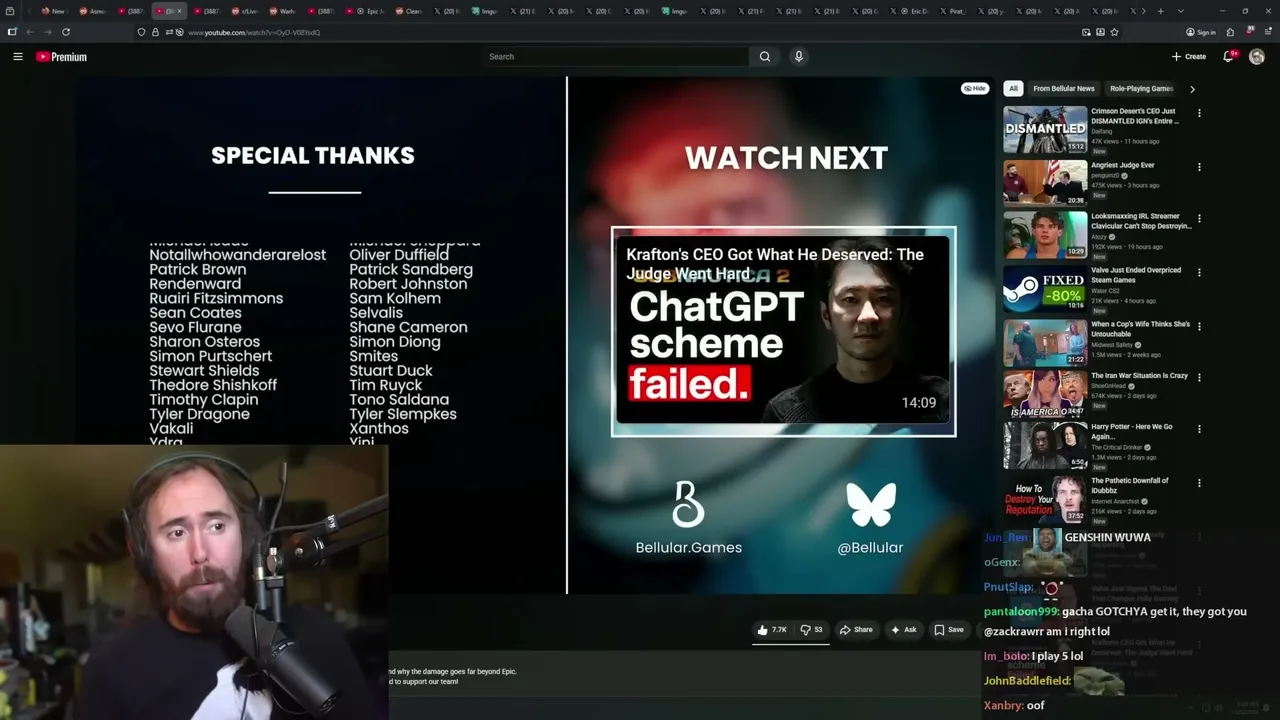Open the browser application menu

click(1267, 32)
